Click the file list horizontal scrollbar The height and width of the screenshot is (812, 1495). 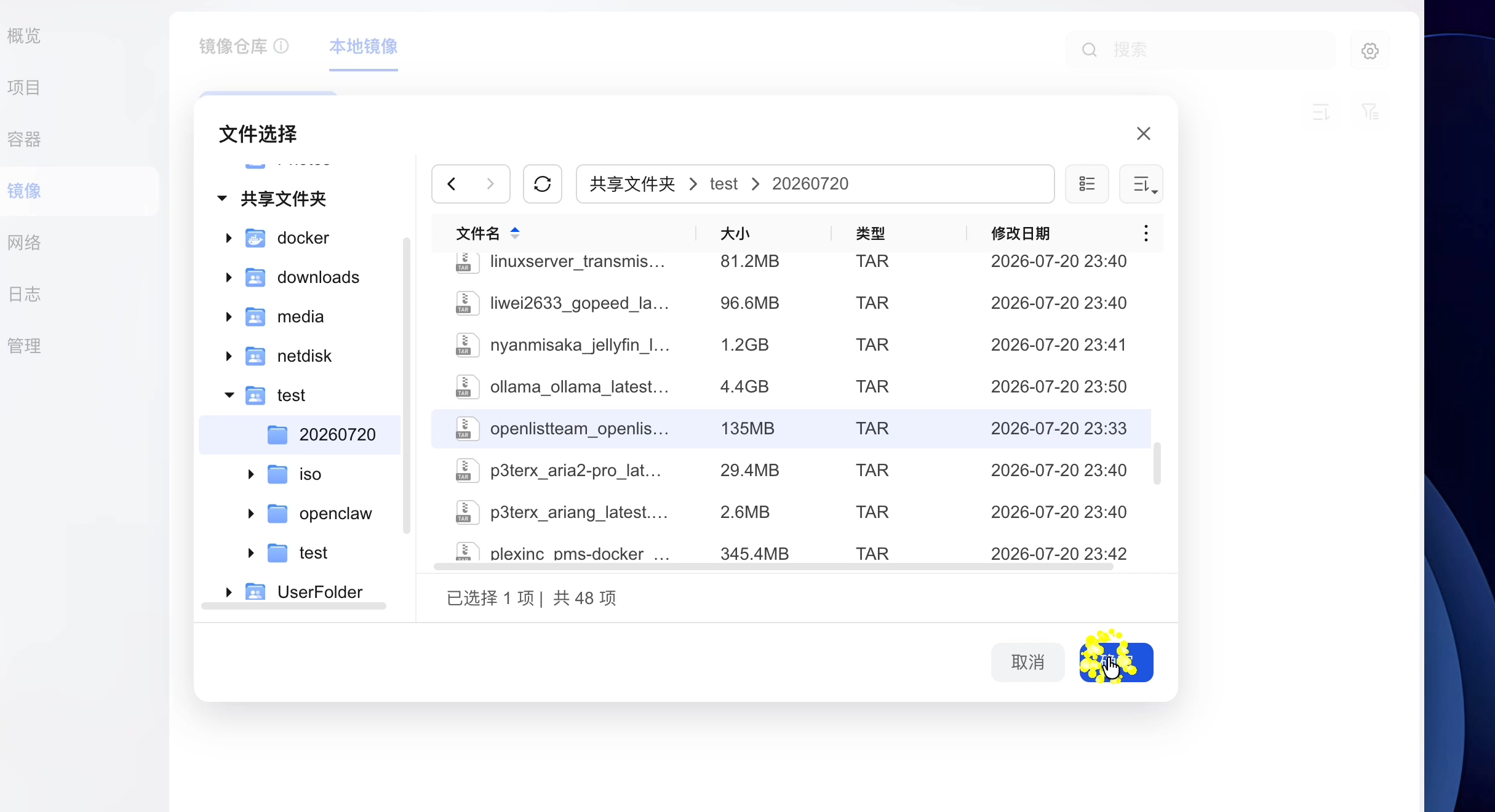774,567
